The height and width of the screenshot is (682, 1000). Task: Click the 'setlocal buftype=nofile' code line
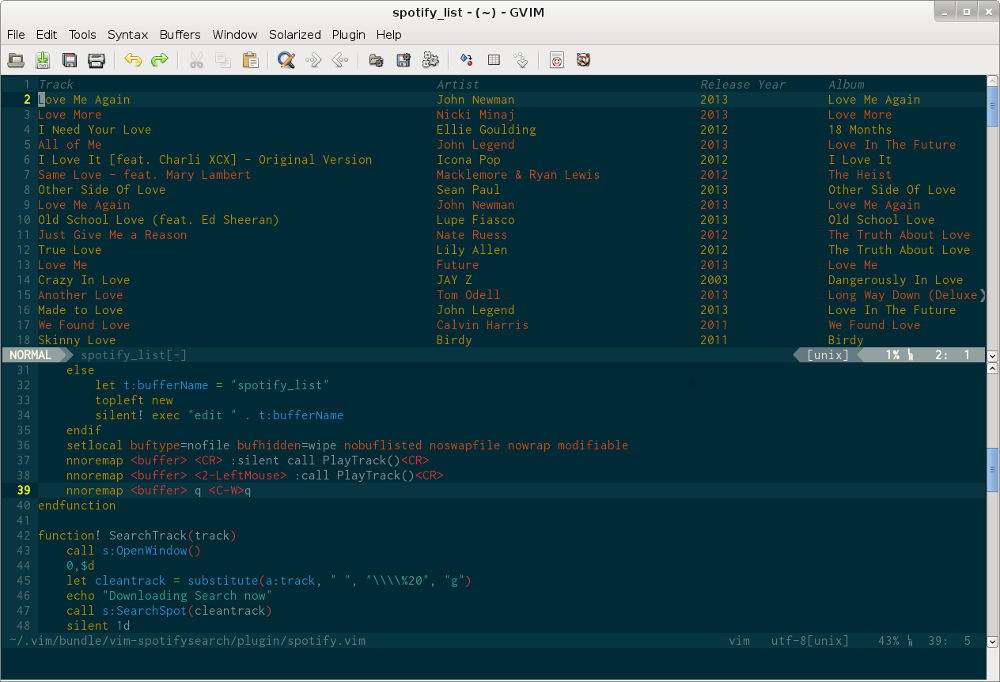(x=347, y=445)
